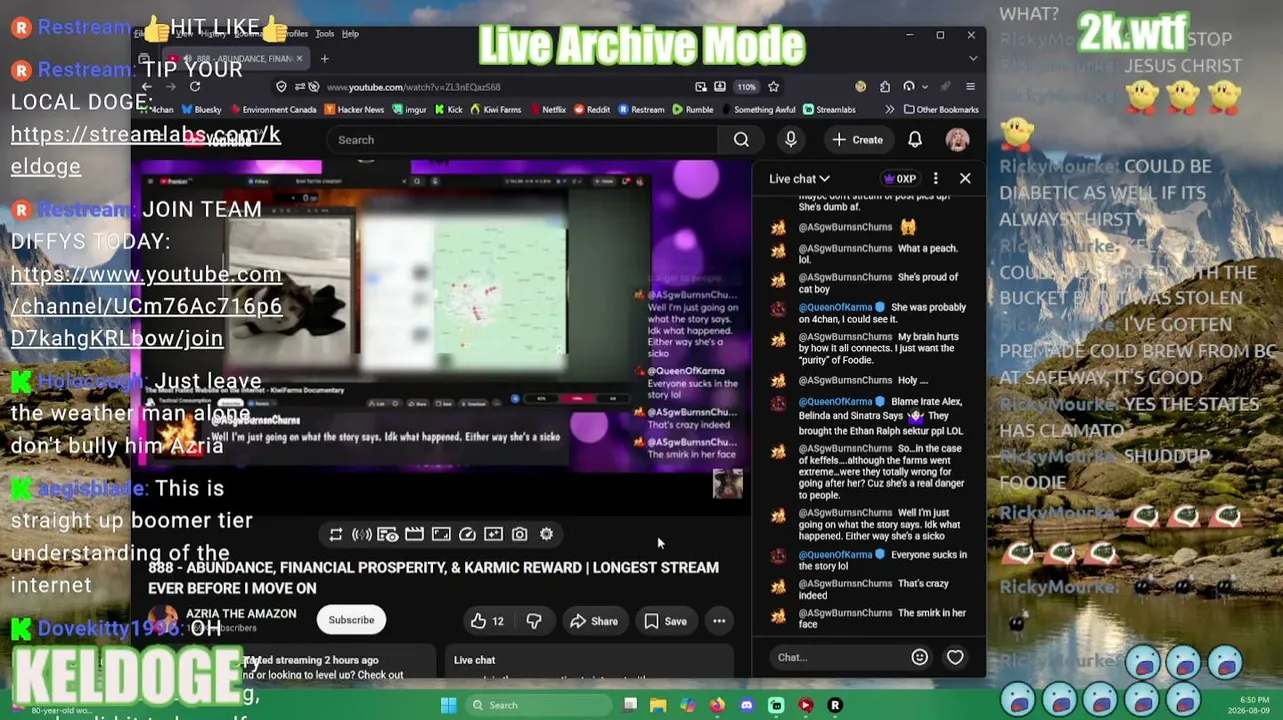1283x720 pixels.
Task: Open the Kick bookmark
Action: (449, 110)
